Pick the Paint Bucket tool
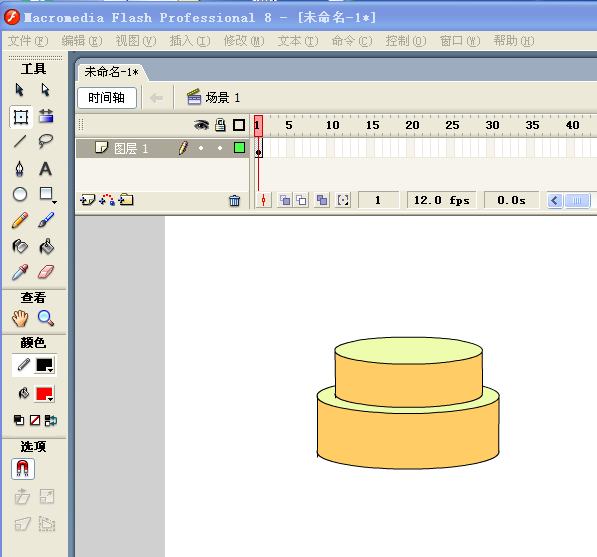This screenshot has width=597, height=557. click(x=46, y=246)
